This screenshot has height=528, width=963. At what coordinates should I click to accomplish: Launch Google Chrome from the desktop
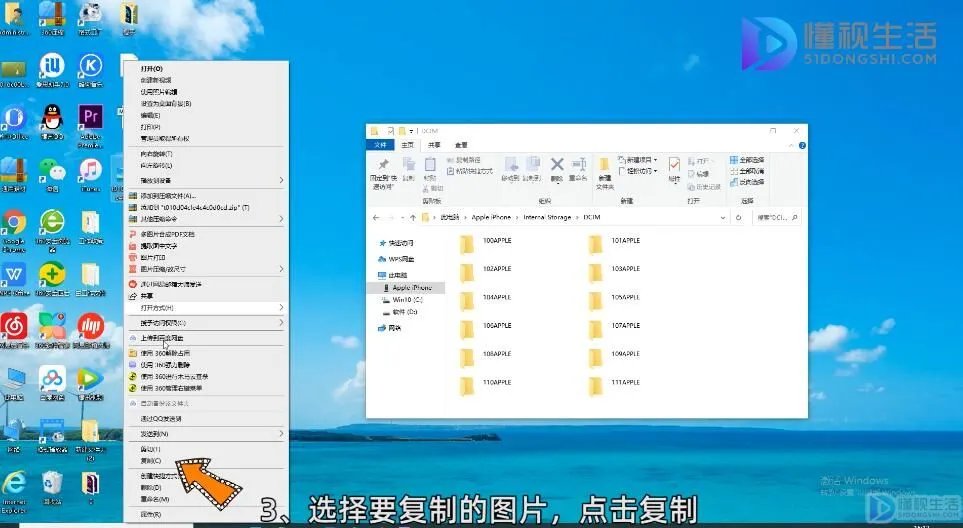(14, 231)
